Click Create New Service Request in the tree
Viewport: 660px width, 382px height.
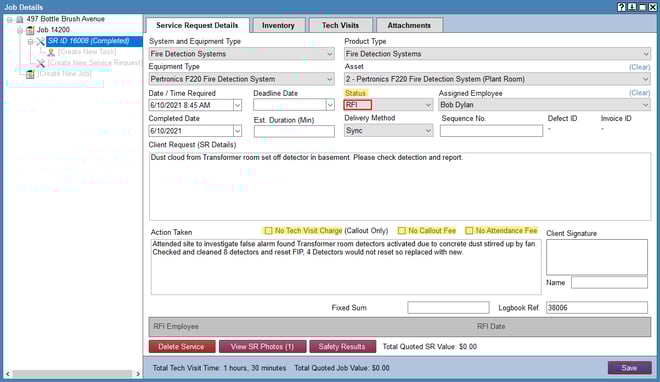(x=94, y=63)
